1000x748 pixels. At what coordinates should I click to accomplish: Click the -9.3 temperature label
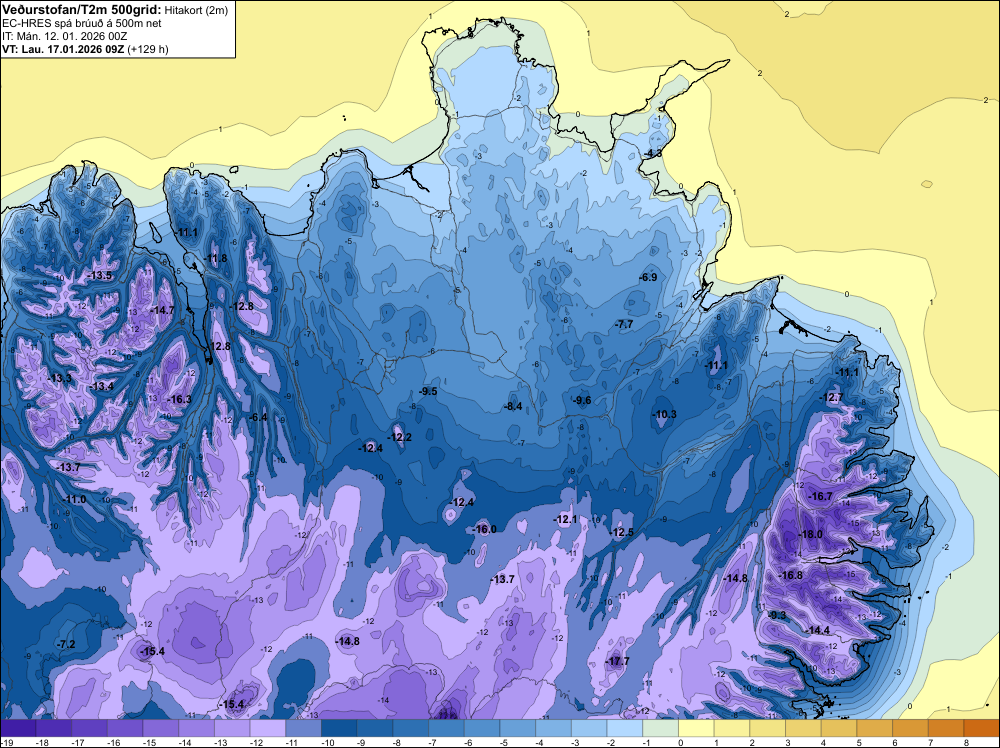(x=777, y=615)
